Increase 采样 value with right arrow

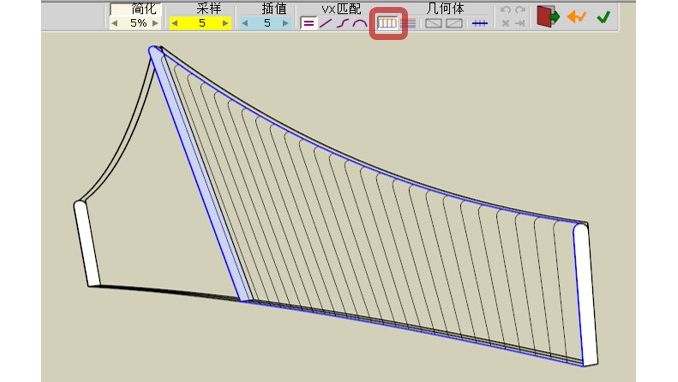tap(225, 23)
